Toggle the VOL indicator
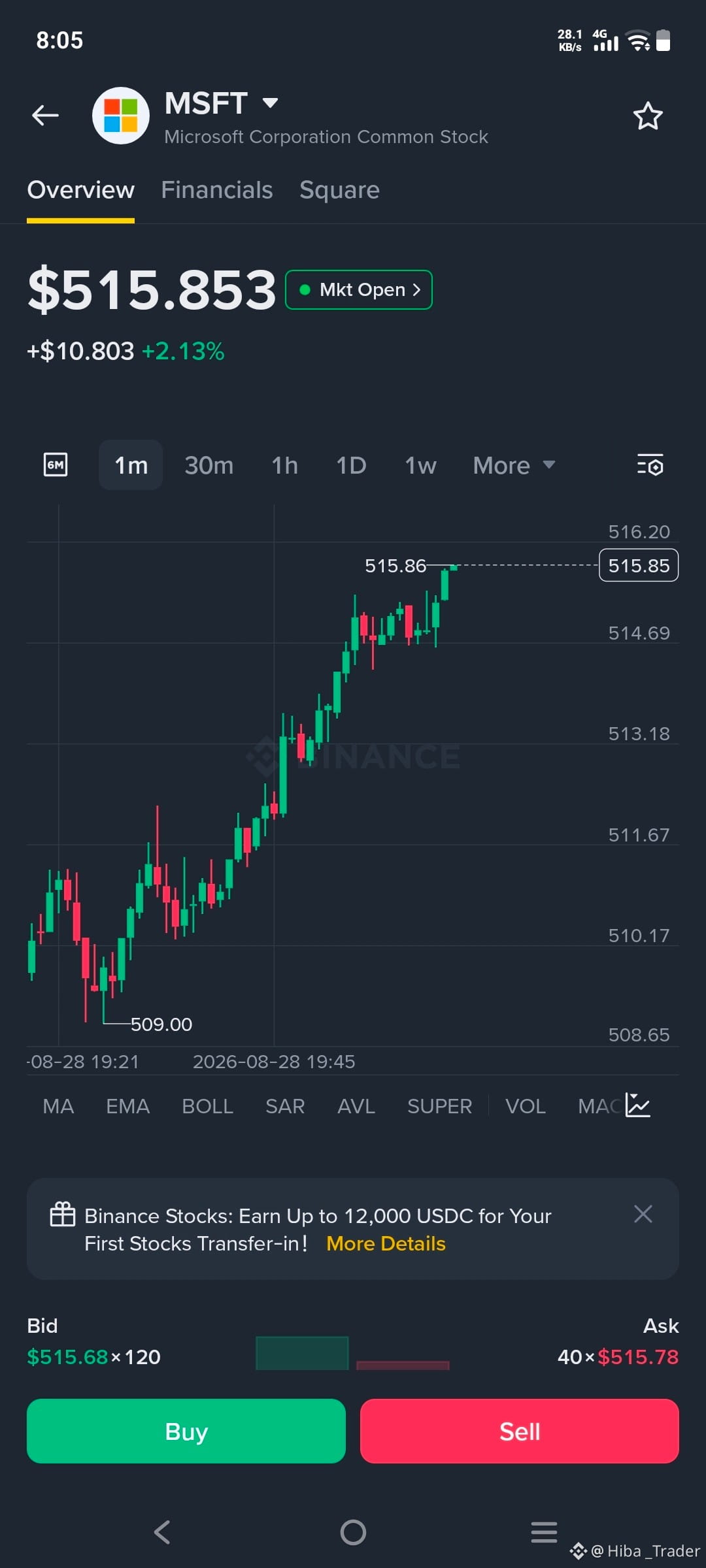 tap(526, 1106)
